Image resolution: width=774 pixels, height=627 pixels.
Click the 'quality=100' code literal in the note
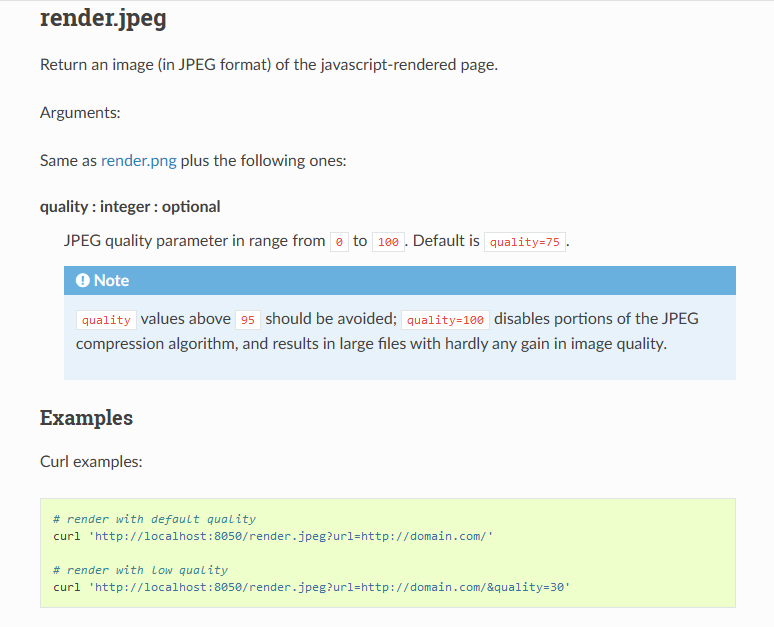445,320
